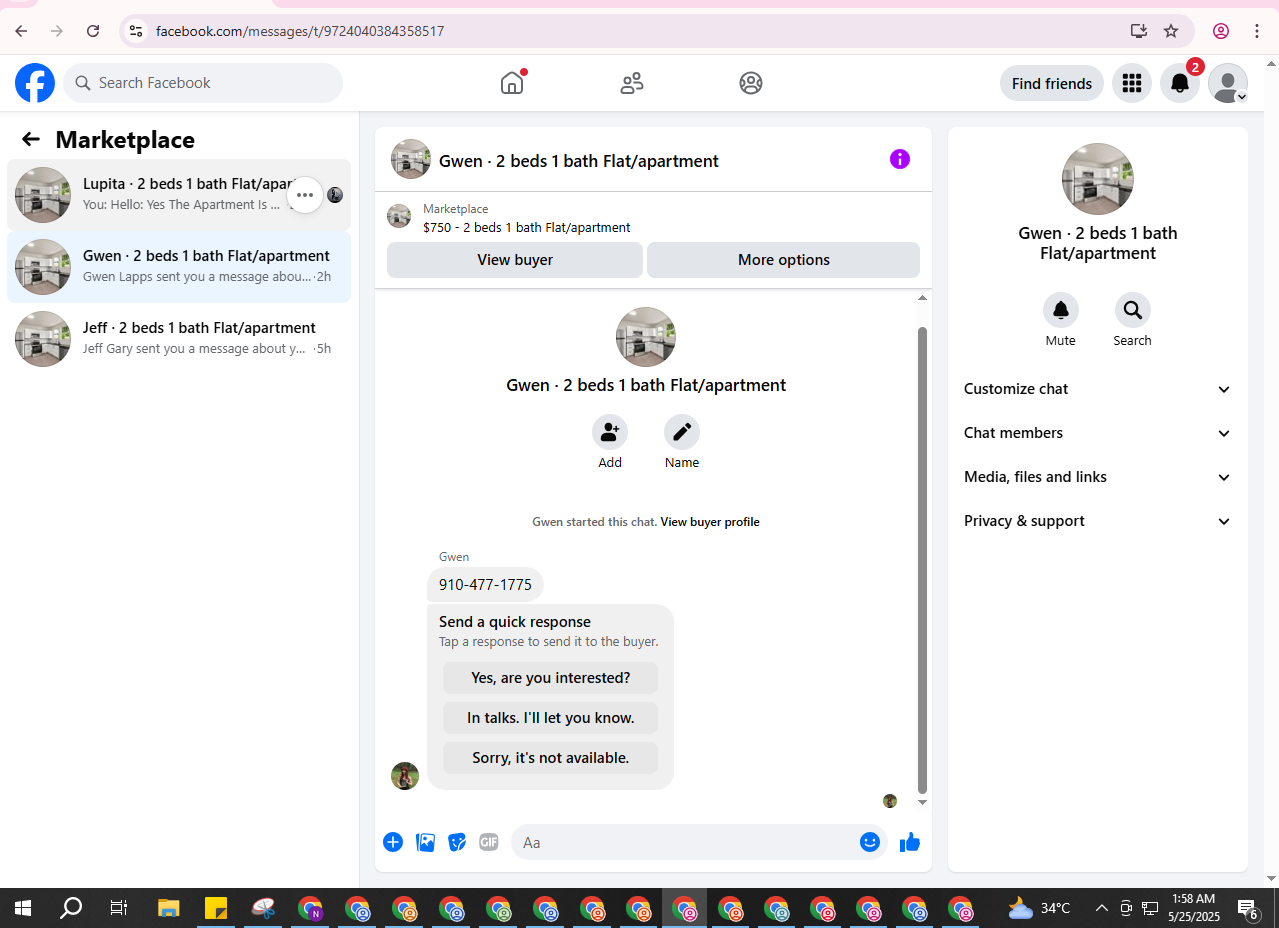Attach a photo using the image icon
The width and height of the screenshot is (1279, 928).
[x=426, y=842]
